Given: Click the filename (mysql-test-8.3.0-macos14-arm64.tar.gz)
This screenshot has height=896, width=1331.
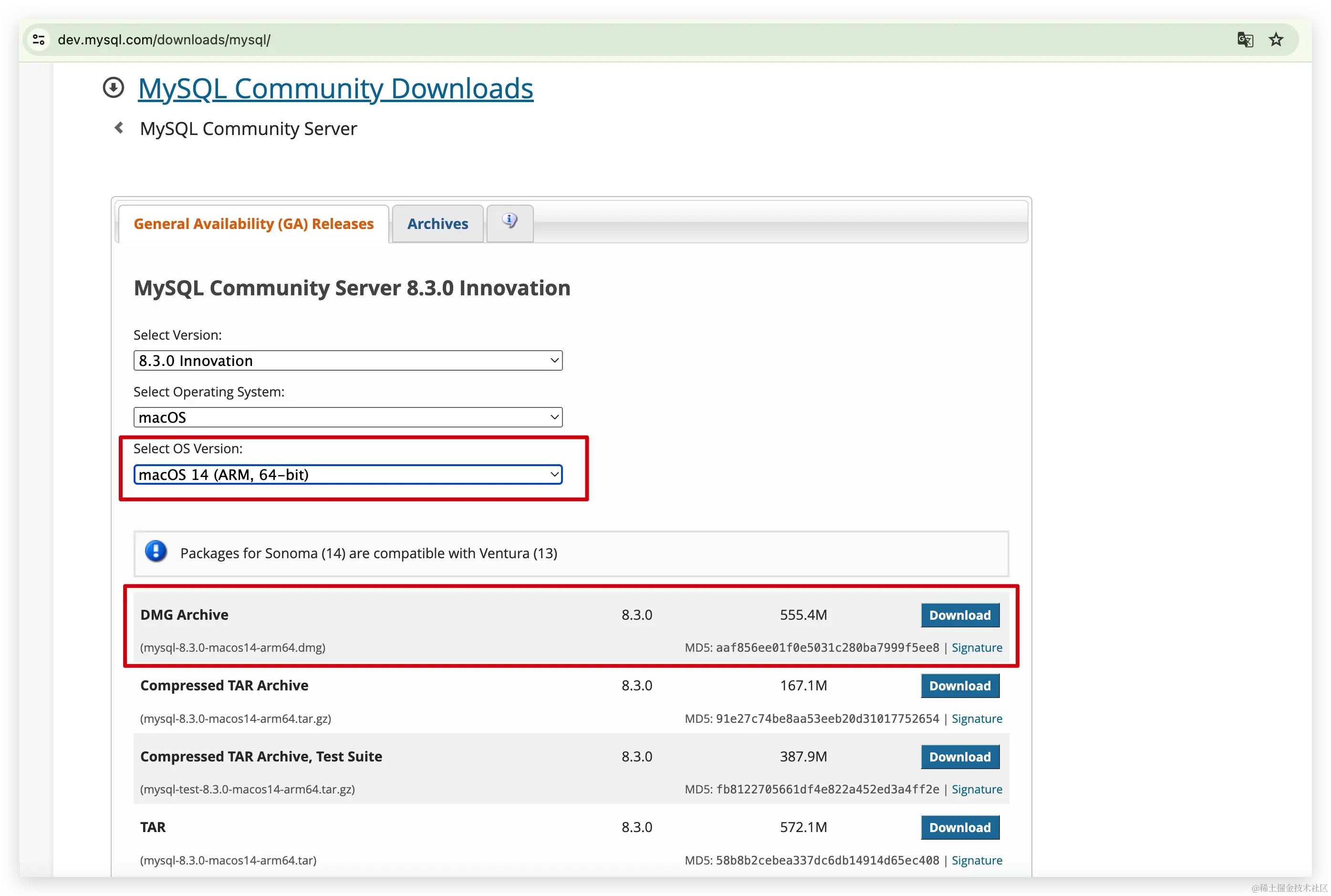Looking at the screenshot, I should click(247, 789).
